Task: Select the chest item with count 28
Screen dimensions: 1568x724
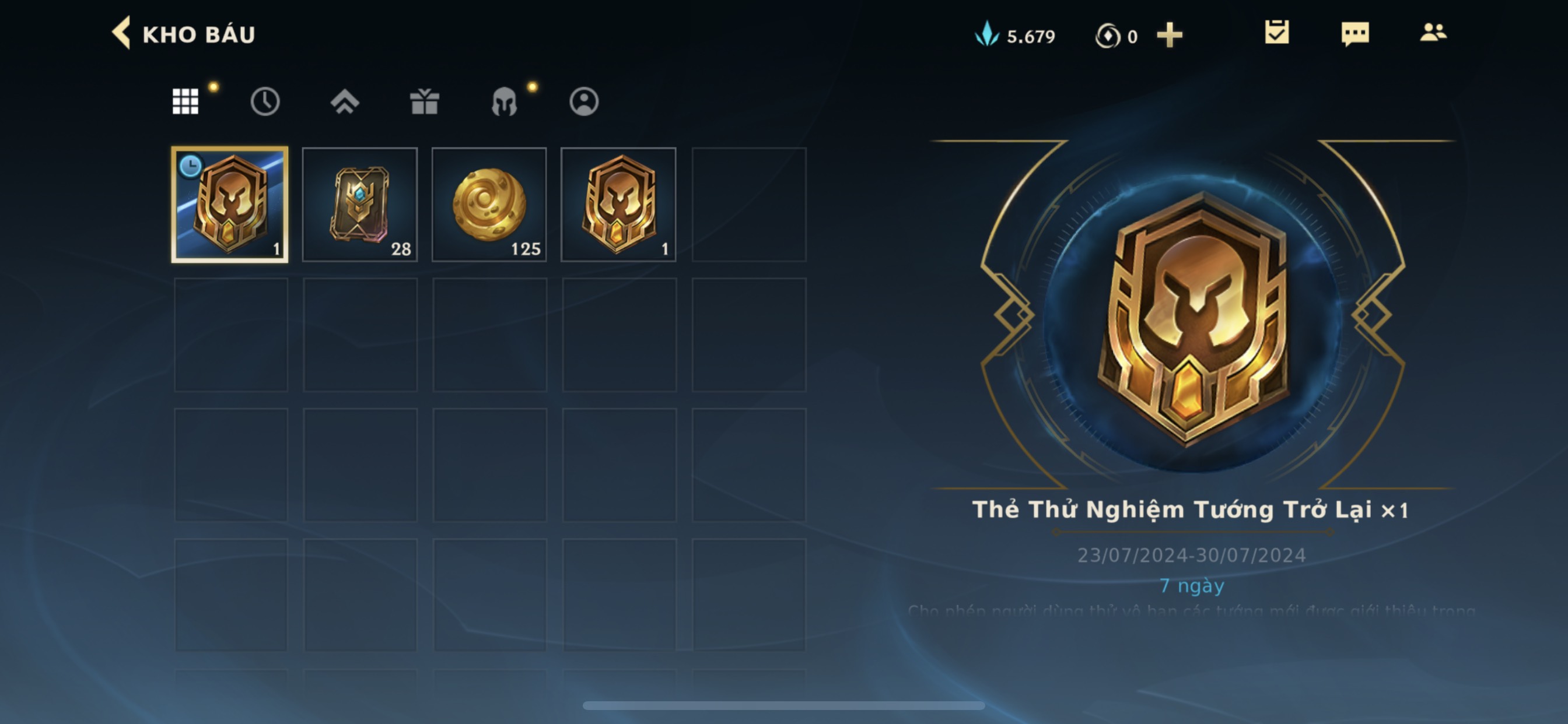Action: click(x=360, y=205)
